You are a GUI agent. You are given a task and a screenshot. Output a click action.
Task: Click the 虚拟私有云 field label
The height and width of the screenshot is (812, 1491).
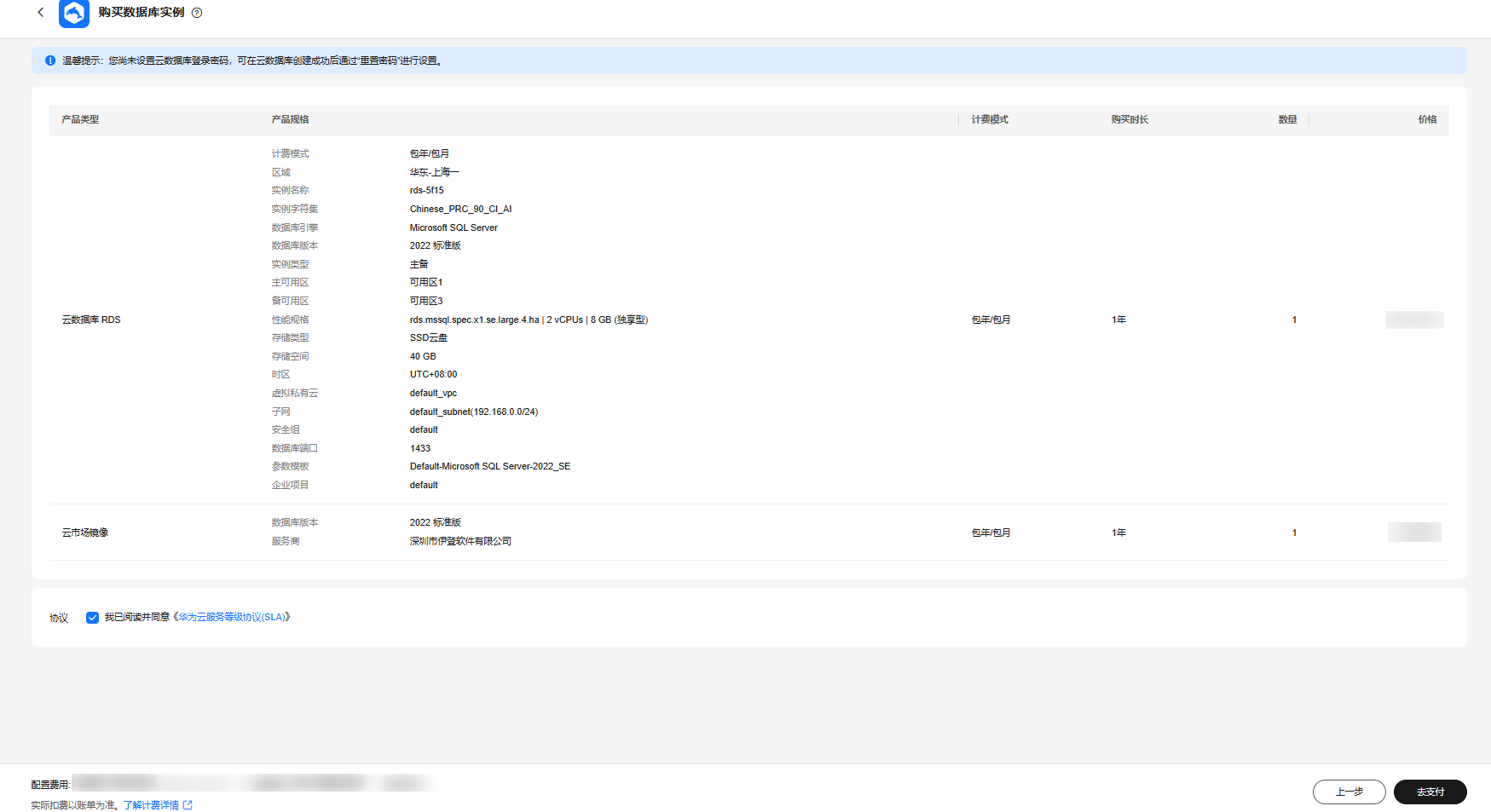point(295,393)
